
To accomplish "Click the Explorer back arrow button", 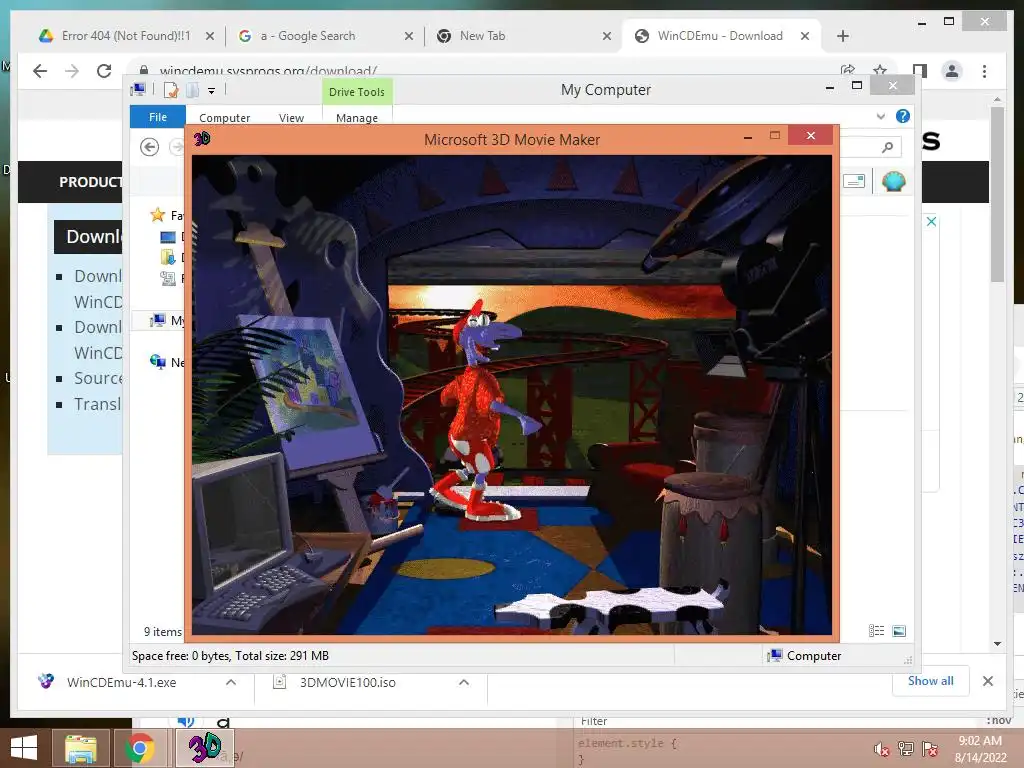I will 150,147.
